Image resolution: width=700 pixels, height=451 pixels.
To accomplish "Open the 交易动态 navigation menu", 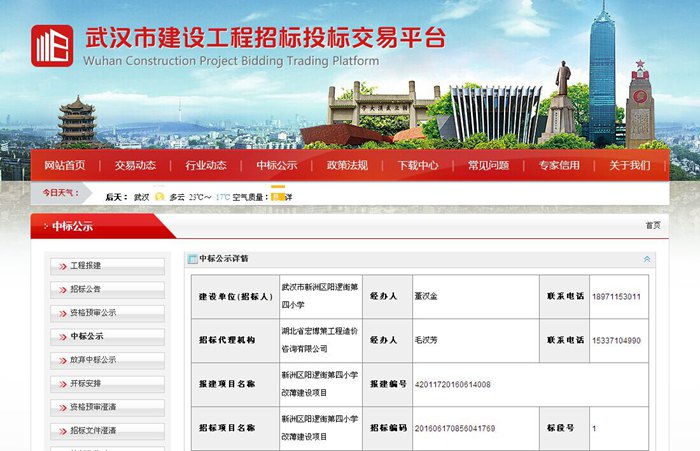I will [x=134, y=165].
